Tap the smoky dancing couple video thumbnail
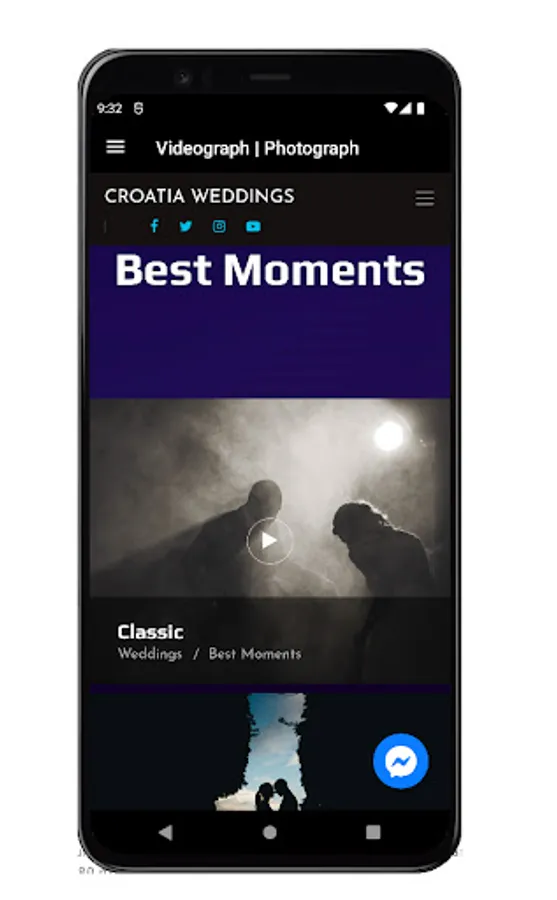The image size is (557, 900). (x=270, y=498)
